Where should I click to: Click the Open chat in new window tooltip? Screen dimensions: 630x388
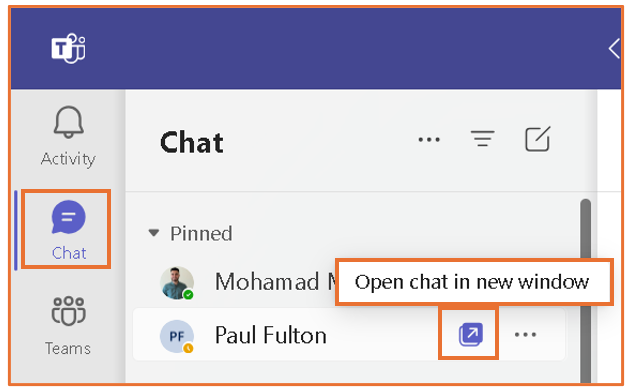[474, 282]
